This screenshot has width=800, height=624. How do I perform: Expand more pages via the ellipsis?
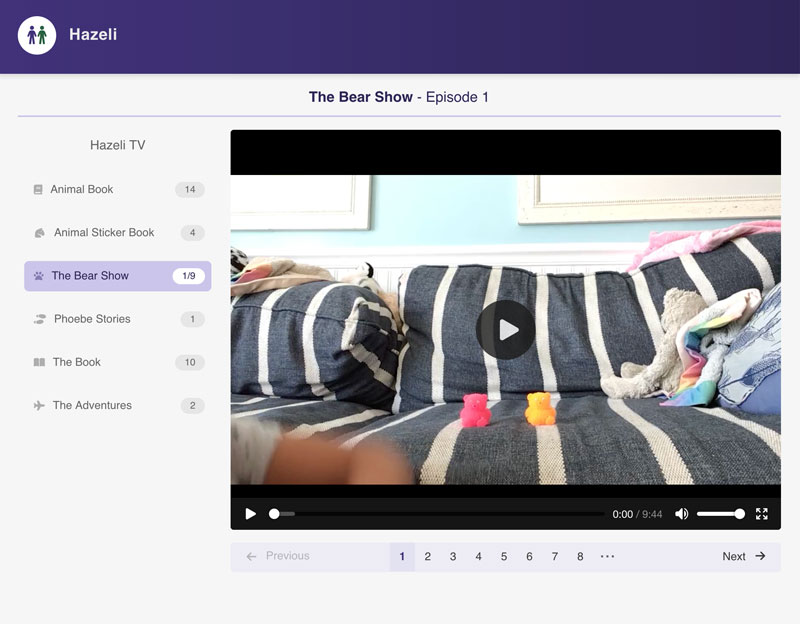click(607, 557)
